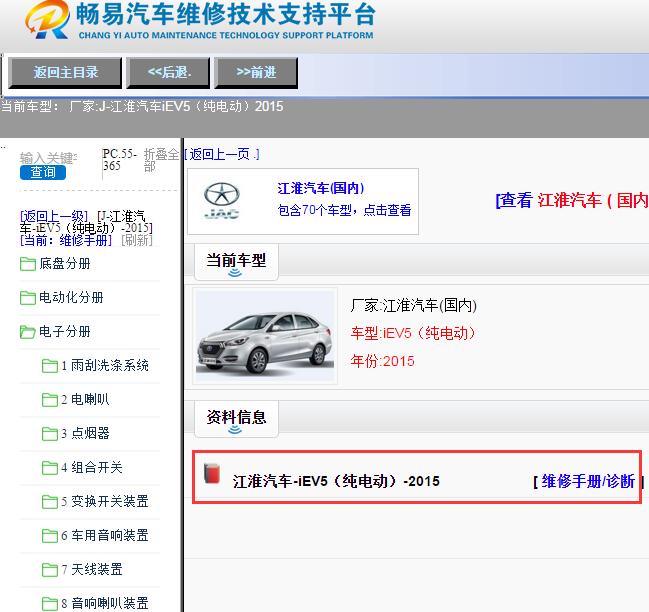Image resolution: width=649 pixels, height=612 pixels.
Task: Expand the 底盘分册 tree item
Action: pos(65,264)
